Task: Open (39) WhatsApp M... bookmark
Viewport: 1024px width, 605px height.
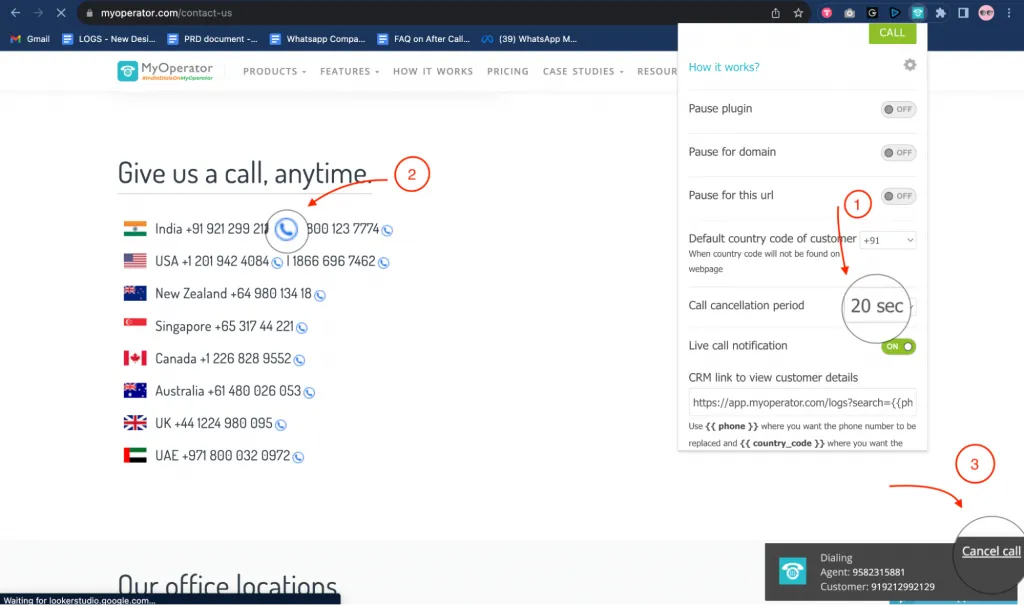Action: tap(530, 39)
